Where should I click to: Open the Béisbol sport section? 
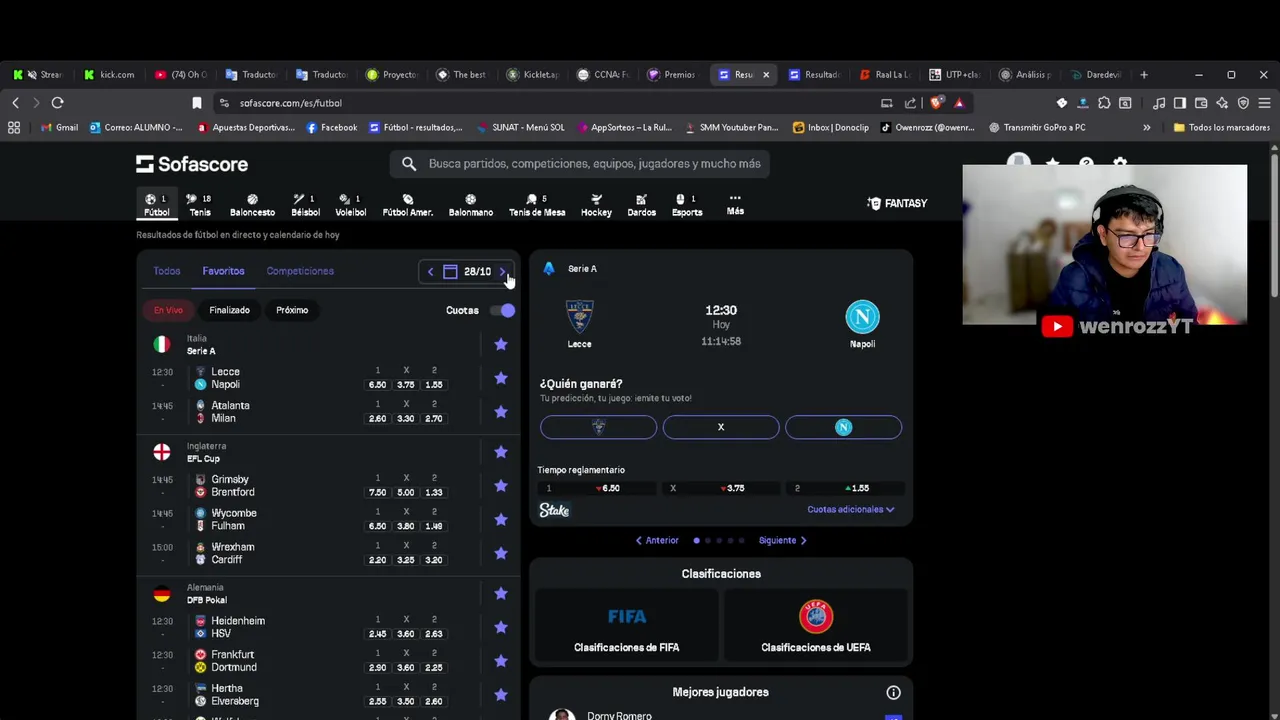[x=305, y=204]
